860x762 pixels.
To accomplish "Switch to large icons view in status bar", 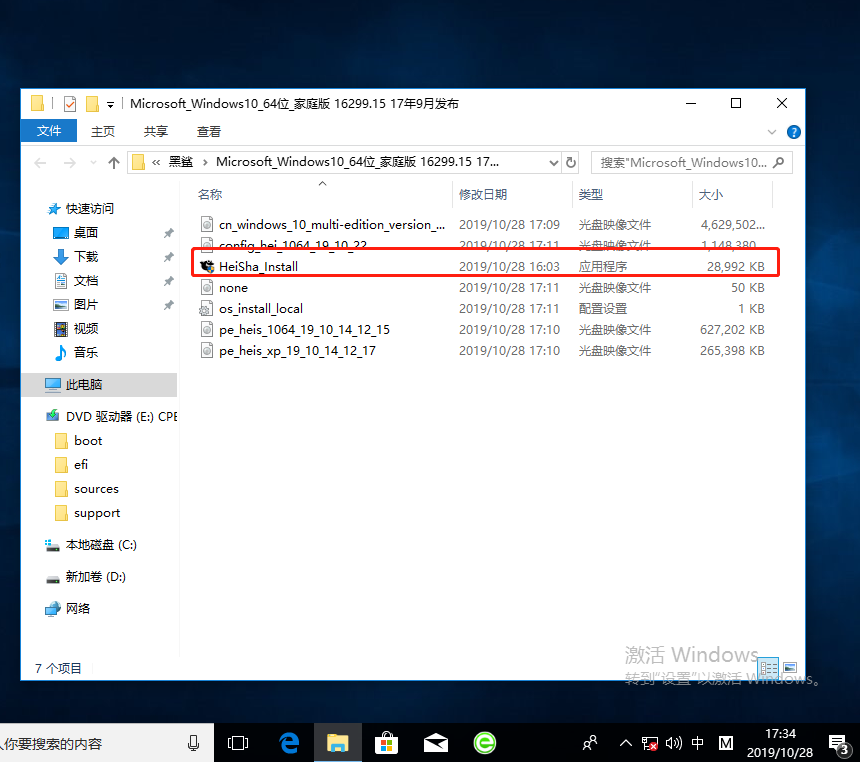I will (789, 668).
